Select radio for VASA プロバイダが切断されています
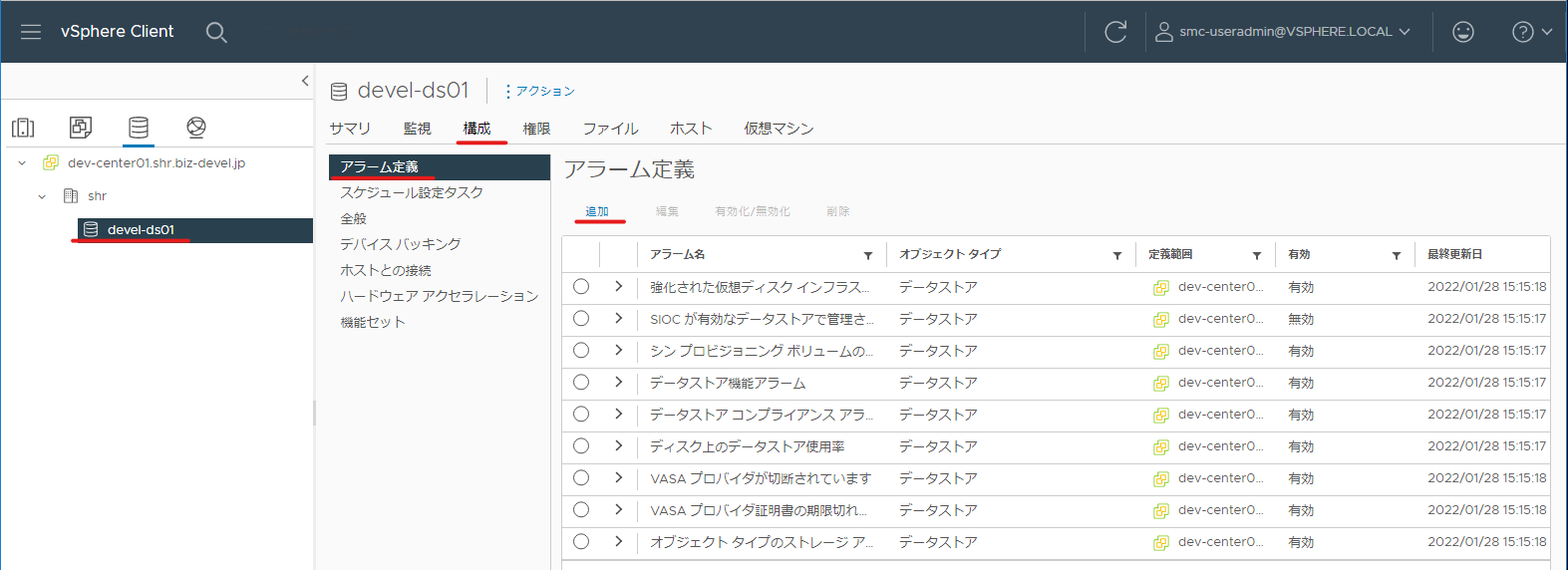 [x=581, y=478]
